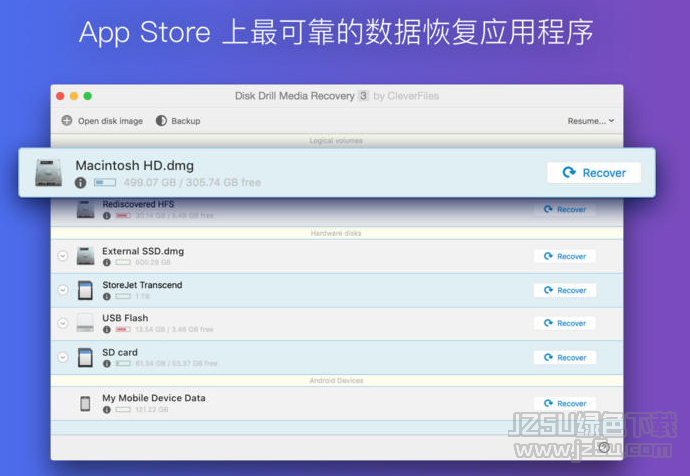This screenshot has width=690, height=476.
Task: Recover the Rediscovered HFS volume
Action: pyautogui.click(x=565, y=209)
